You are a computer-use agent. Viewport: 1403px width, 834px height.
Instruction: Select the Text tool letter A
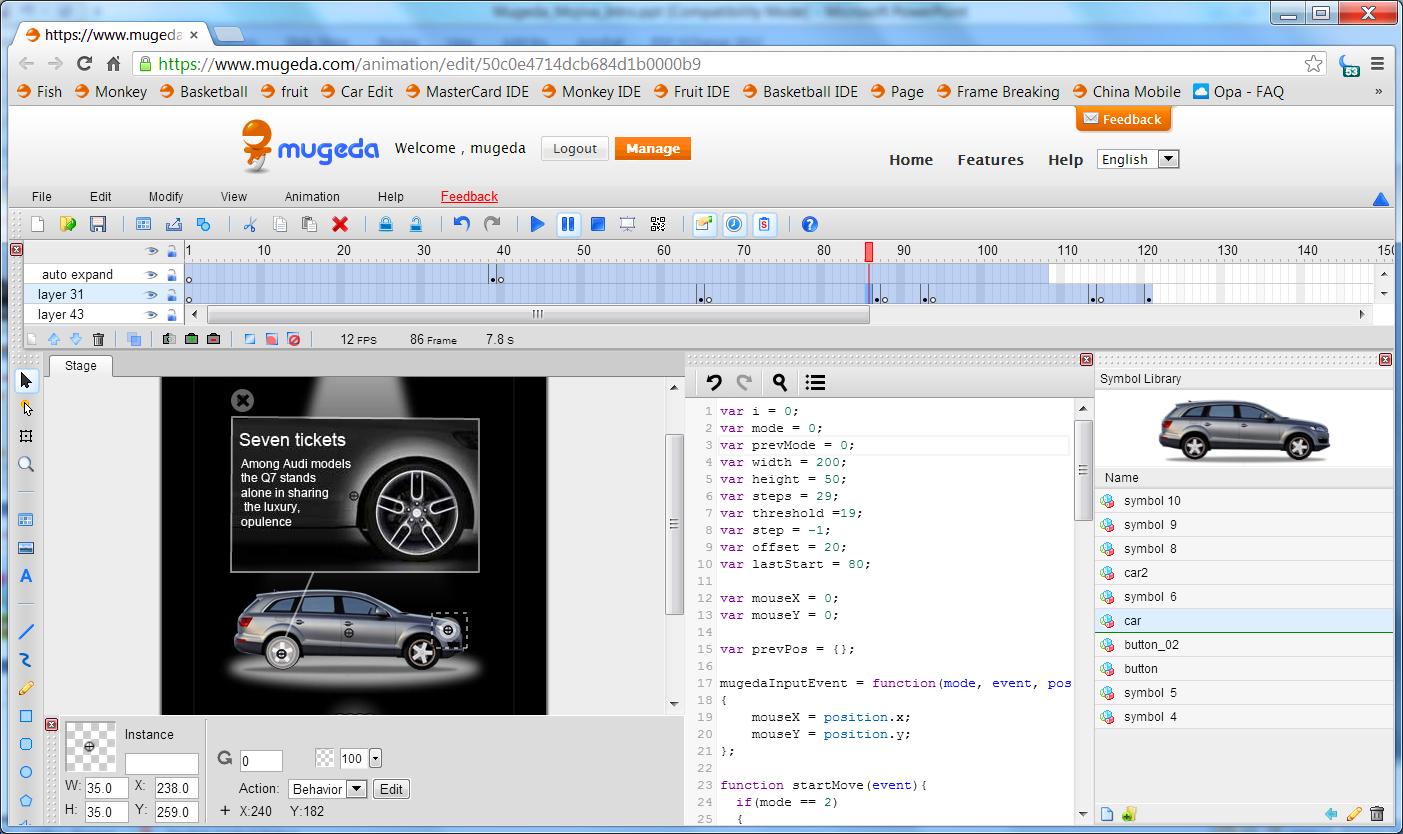coord(26,576)
